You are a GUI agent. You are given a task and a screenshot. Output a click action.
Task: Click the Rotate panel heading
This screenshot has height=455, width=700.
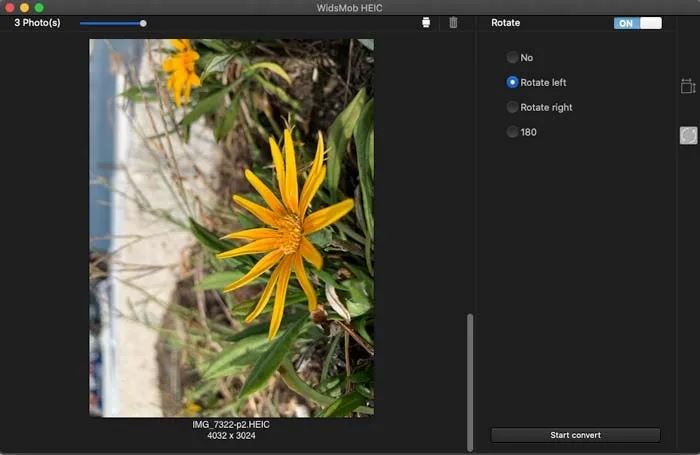(x=505, y=22)
